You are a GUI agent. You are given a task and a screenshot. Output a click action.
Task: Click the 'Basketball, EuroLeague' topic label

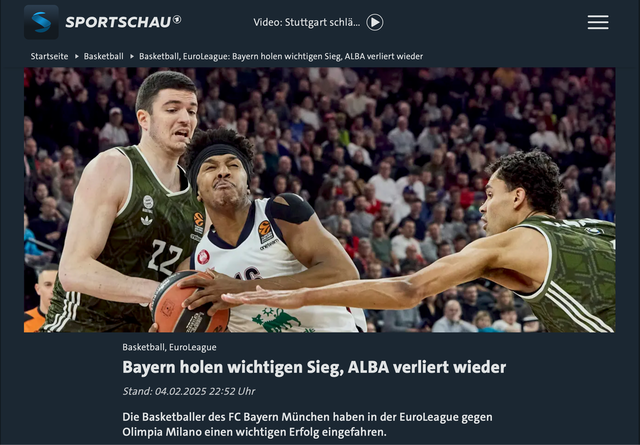pyautogui.click(x=169, y=347)
